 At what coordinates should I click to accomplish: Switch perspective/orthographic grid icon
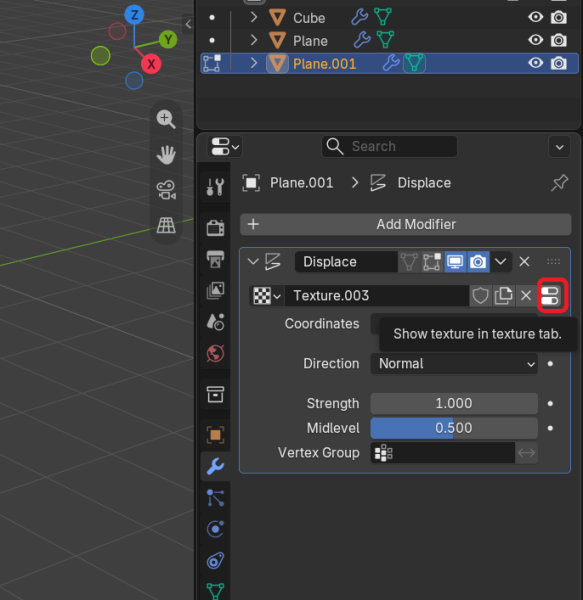point(166,225)
